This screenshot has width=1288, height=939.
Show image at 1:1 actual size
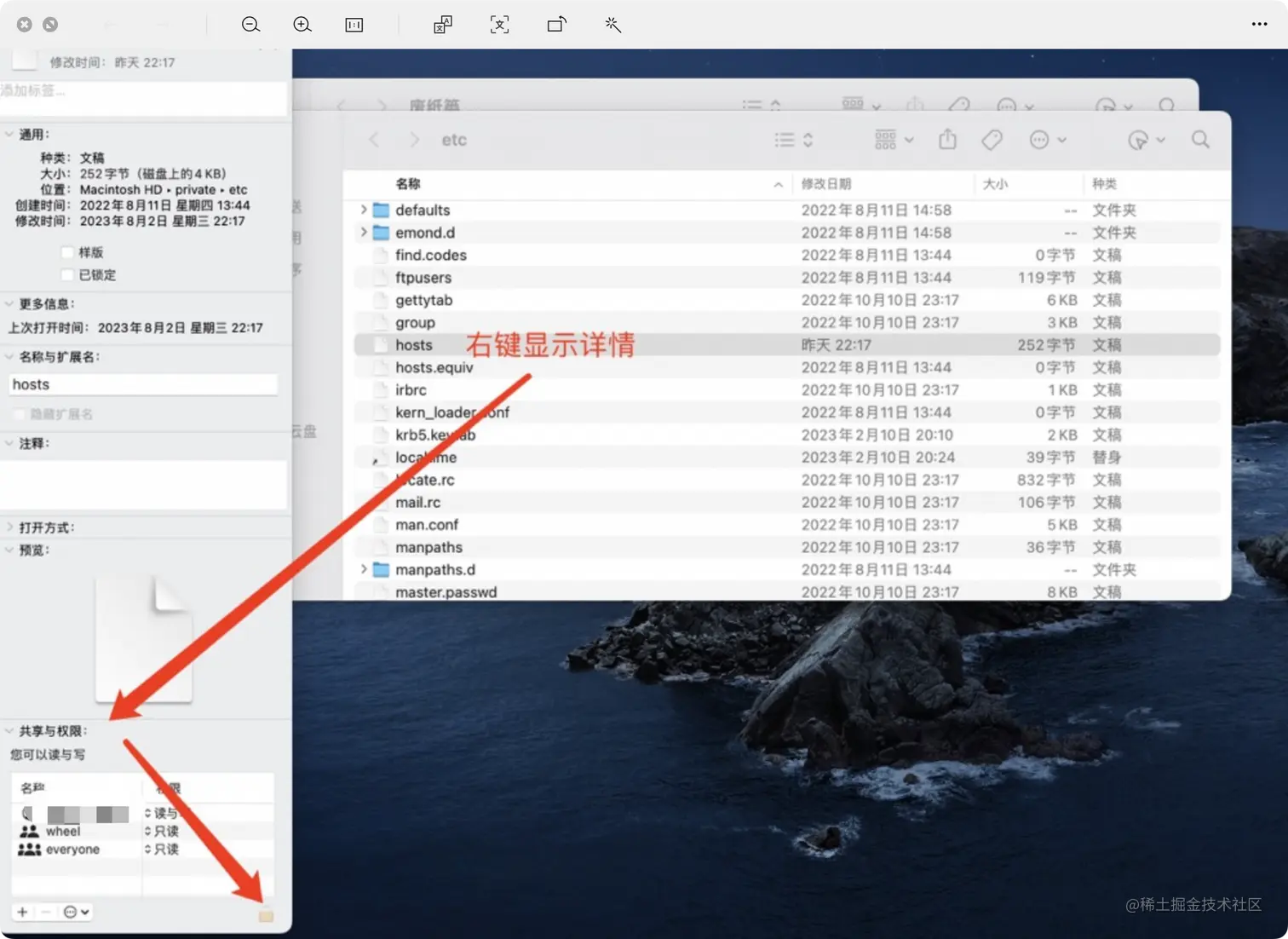(x=354, y=25)
